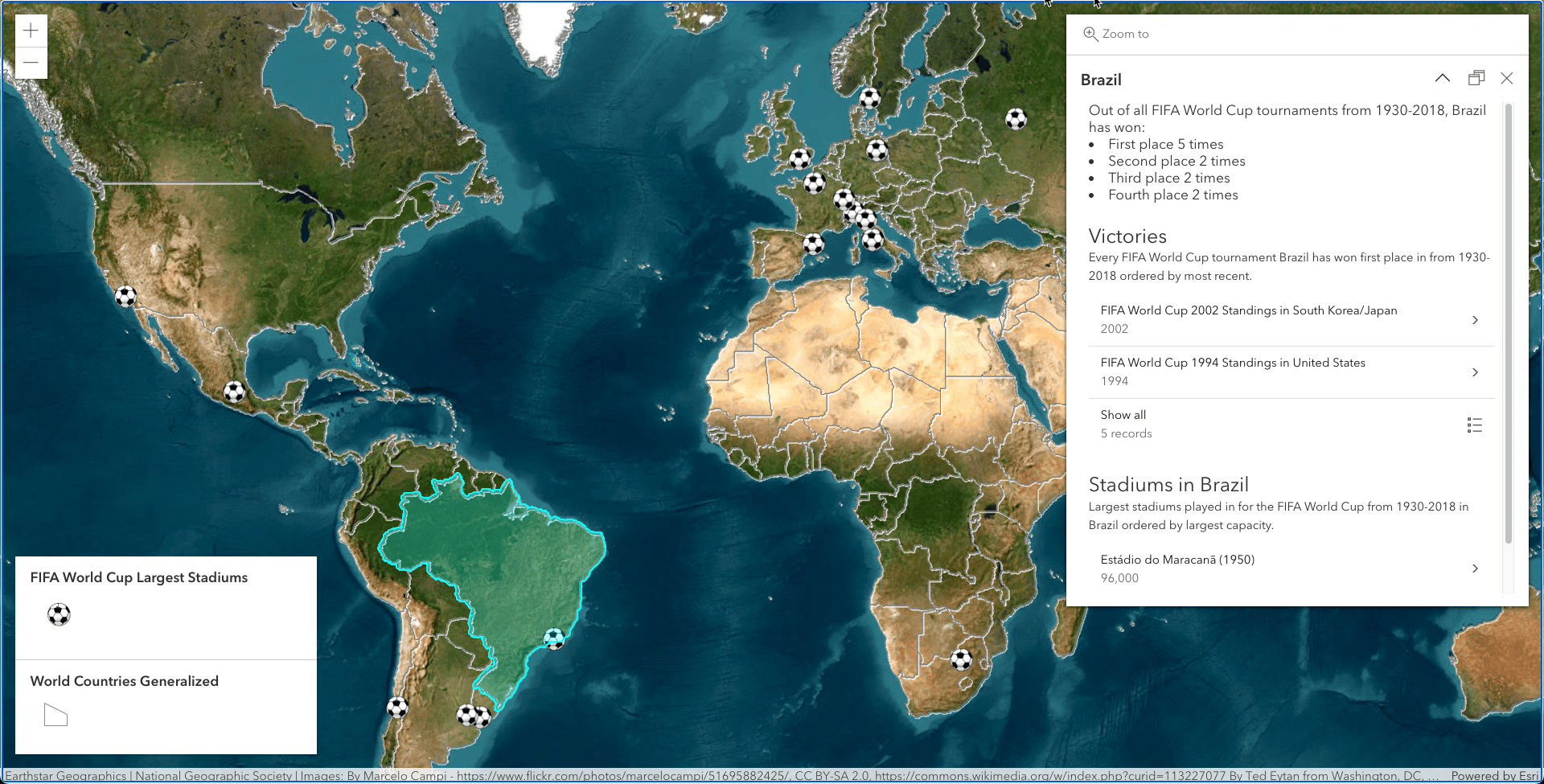Click the soccer ball symbol in the legend
Screen dimensions: 1544x784
[x=59, y=614]
